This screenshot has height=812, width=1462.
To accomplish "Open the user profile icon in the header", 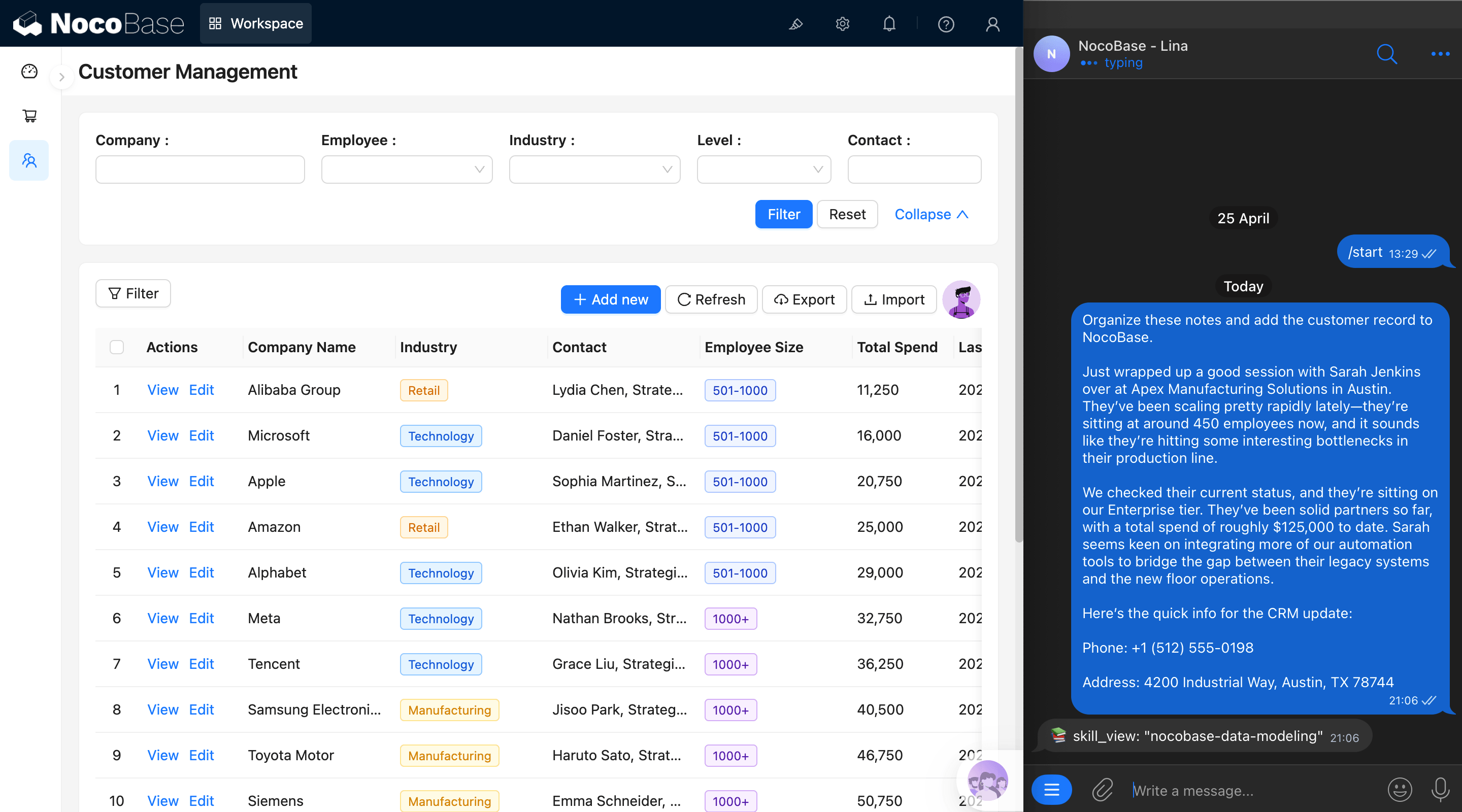I will tap(992, 24).
